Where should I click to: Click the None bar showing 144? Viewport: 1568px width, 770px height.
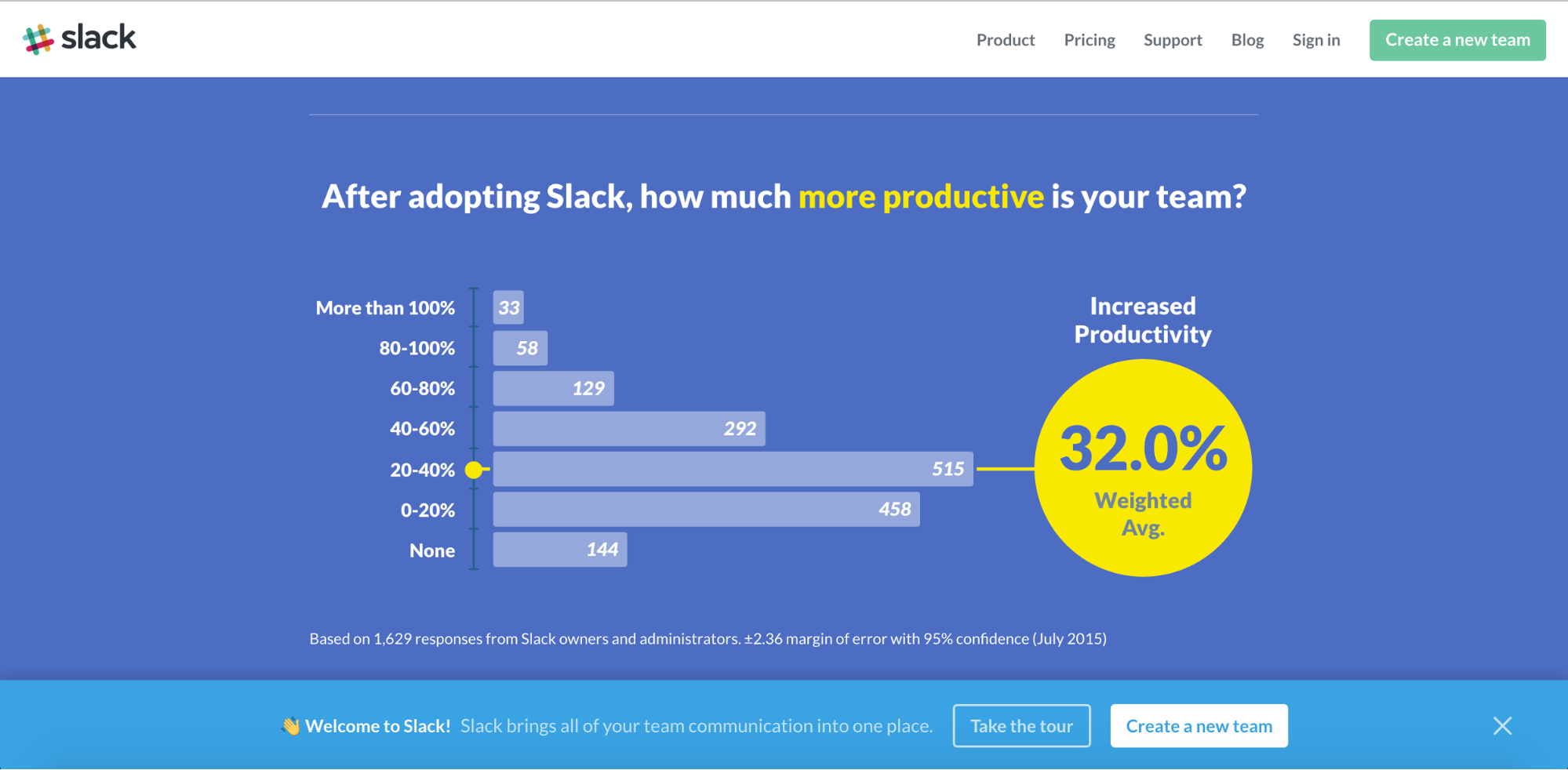point(560,550)
